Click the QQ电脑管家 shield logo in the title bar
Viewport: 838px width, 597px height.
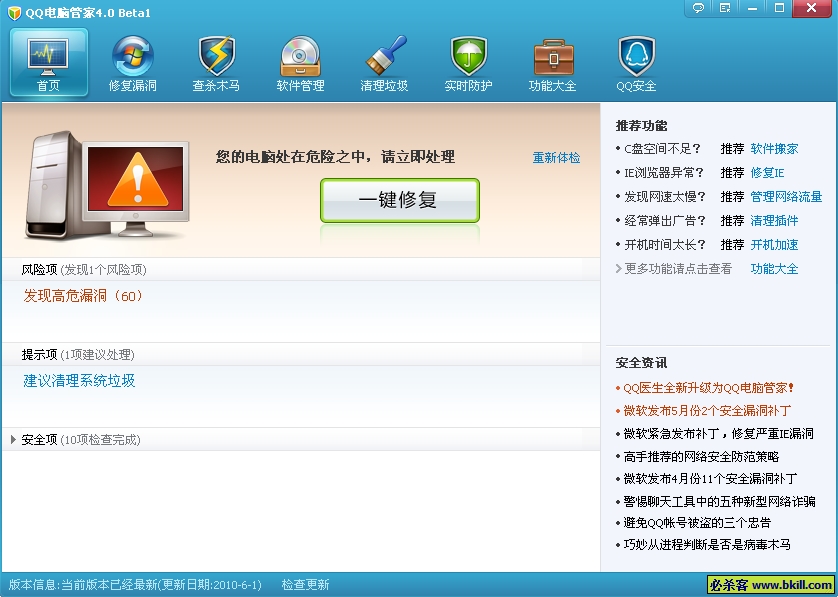tap(14, 13)
